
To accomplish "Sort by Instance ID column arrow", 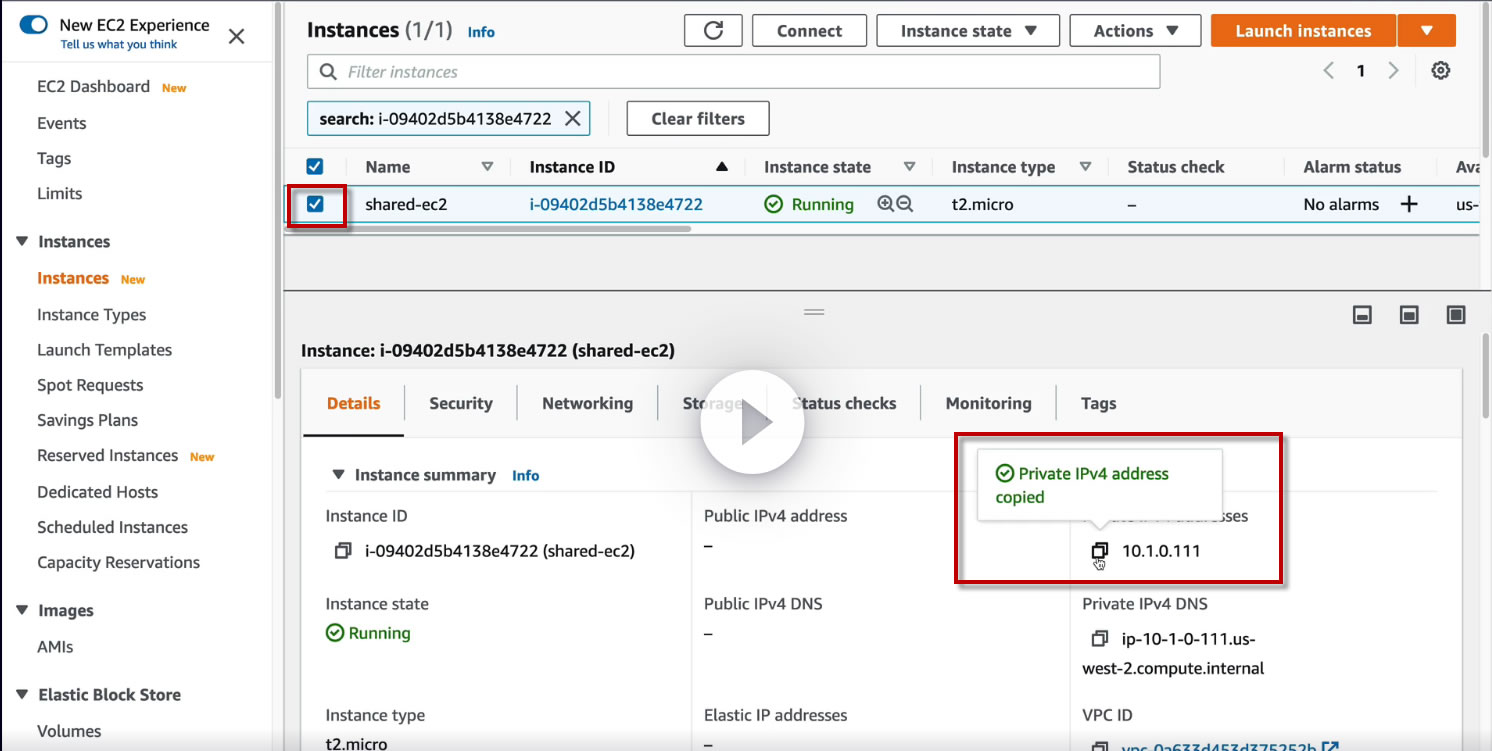I will click(x=722, y=167).
